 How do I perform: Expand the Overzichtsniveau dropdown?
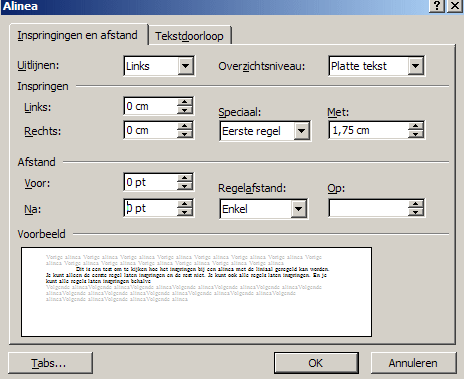pyautogui.click(x=415, y=66)
